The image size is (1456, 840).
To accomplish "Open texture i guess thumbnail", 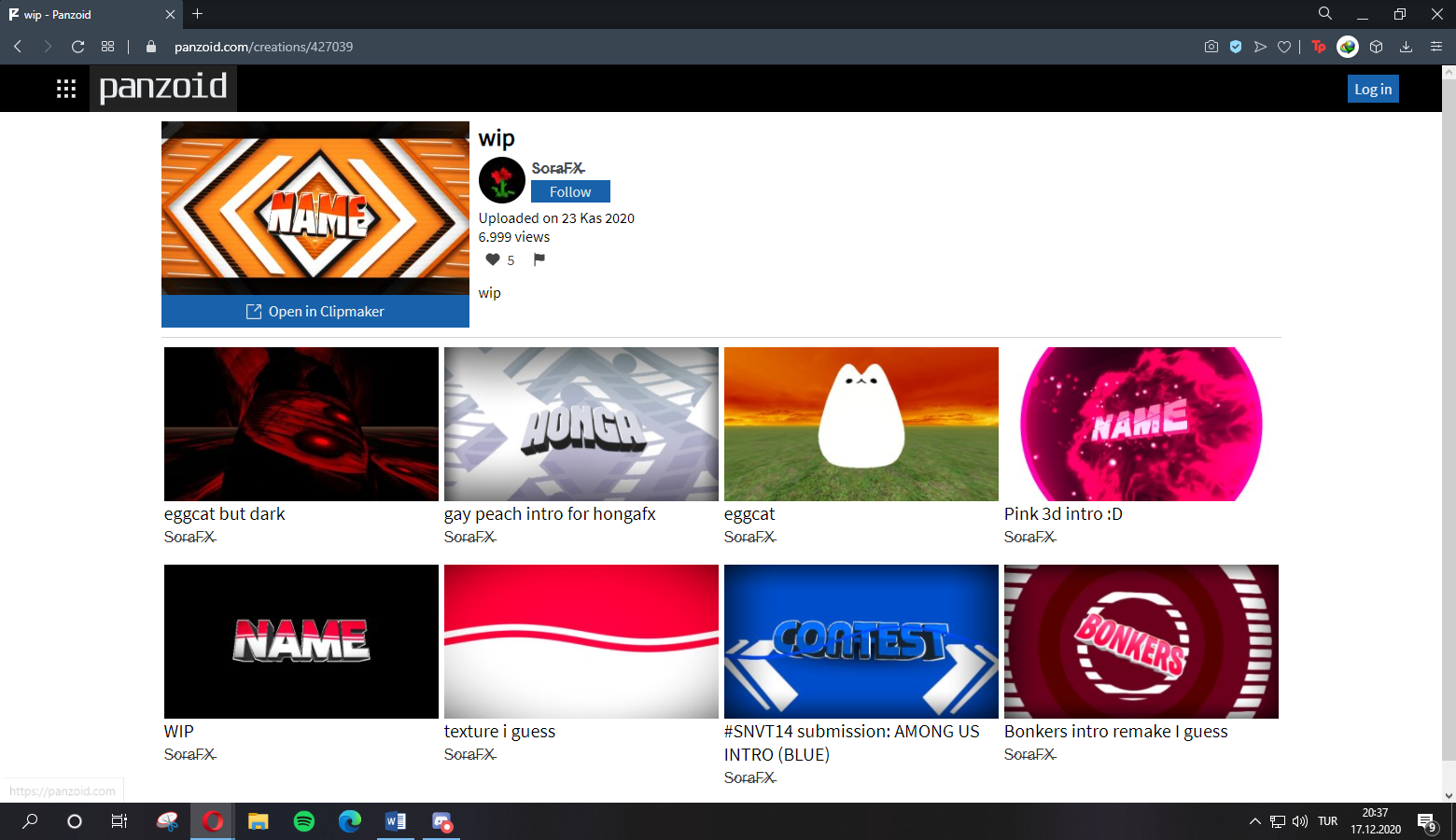I will pos(581,641).
